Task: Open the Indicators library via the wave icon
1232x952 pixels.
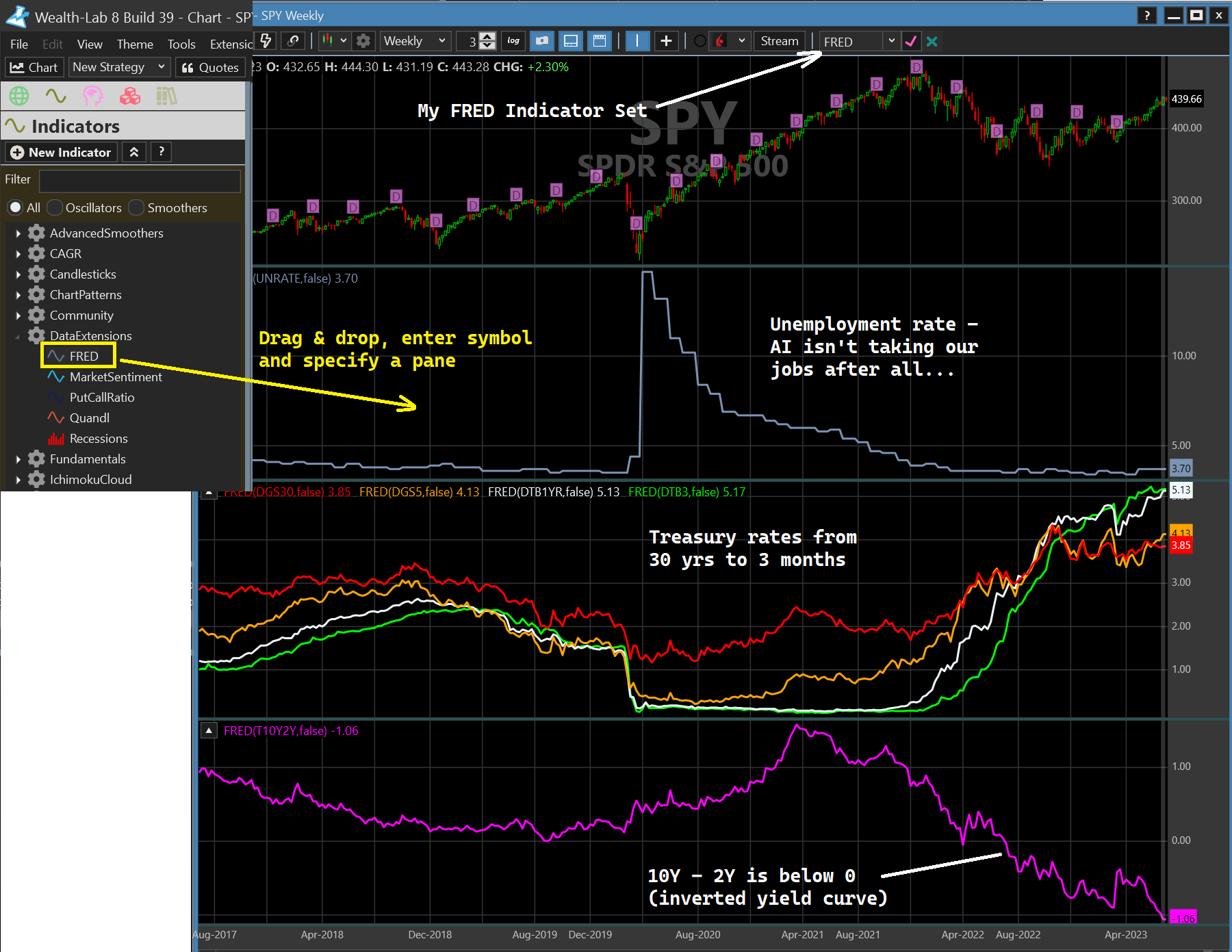Action: pyautogui.click(x=55, y=96)
